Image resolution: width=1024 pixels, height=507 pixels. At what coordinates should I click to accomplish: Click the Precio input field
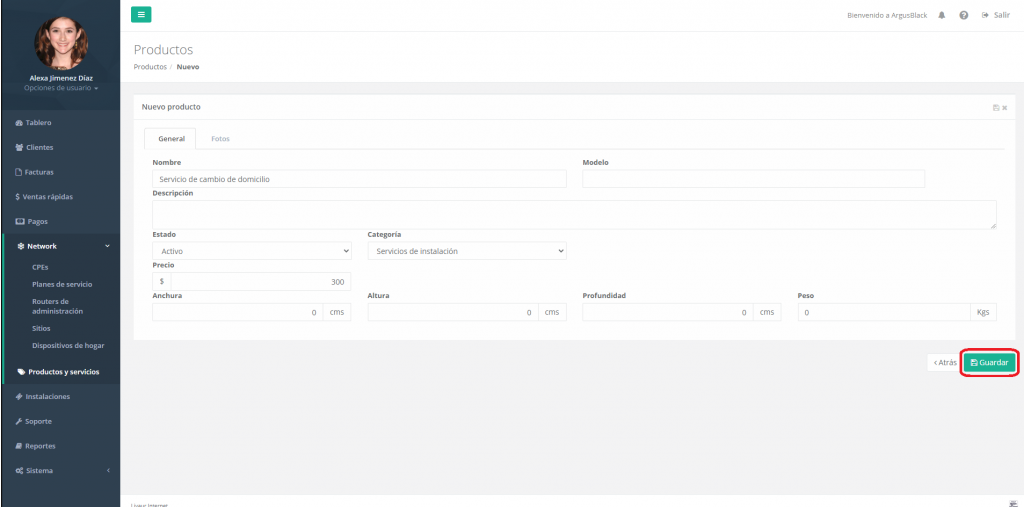[261, 282]
